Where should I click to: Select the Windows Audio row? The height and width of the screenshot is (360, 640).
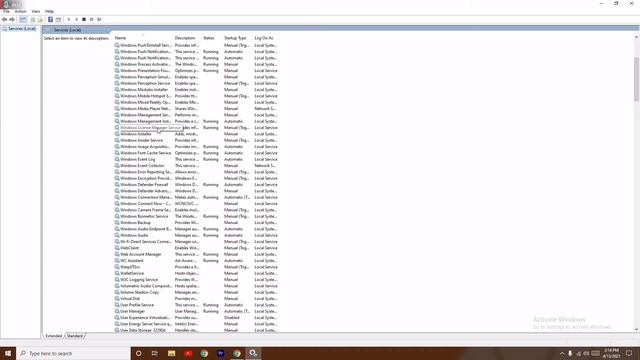point(196,235)
